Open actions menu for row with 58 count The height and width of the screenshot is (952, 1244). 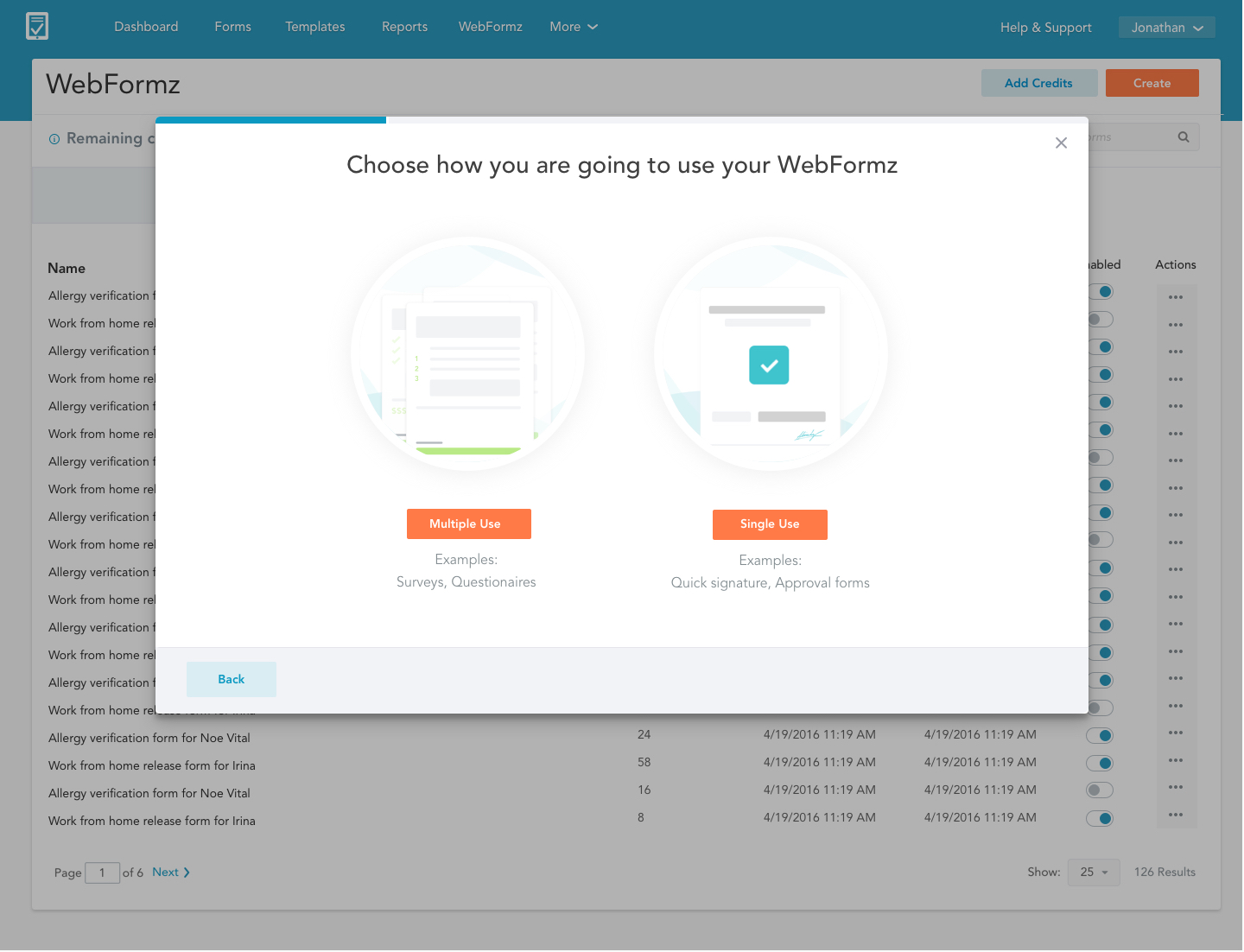point(1175,761)
